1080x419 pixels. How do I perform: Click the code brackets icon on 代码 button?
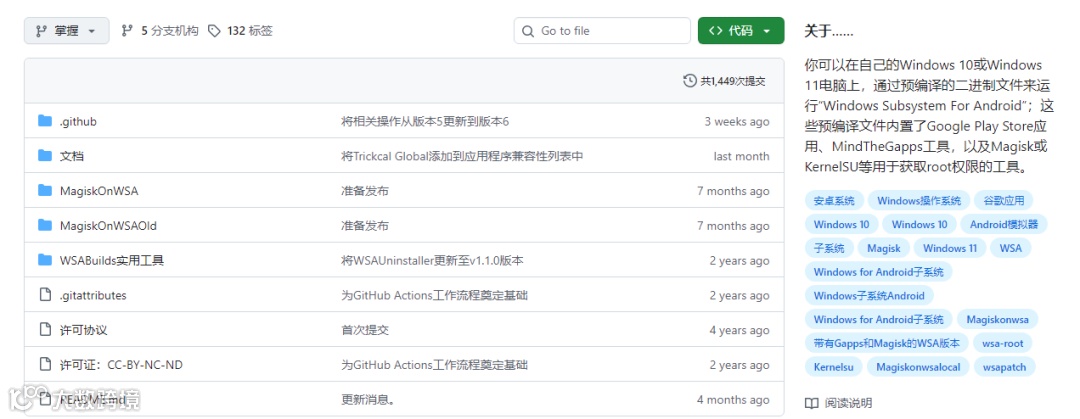(x=716, y=31)
